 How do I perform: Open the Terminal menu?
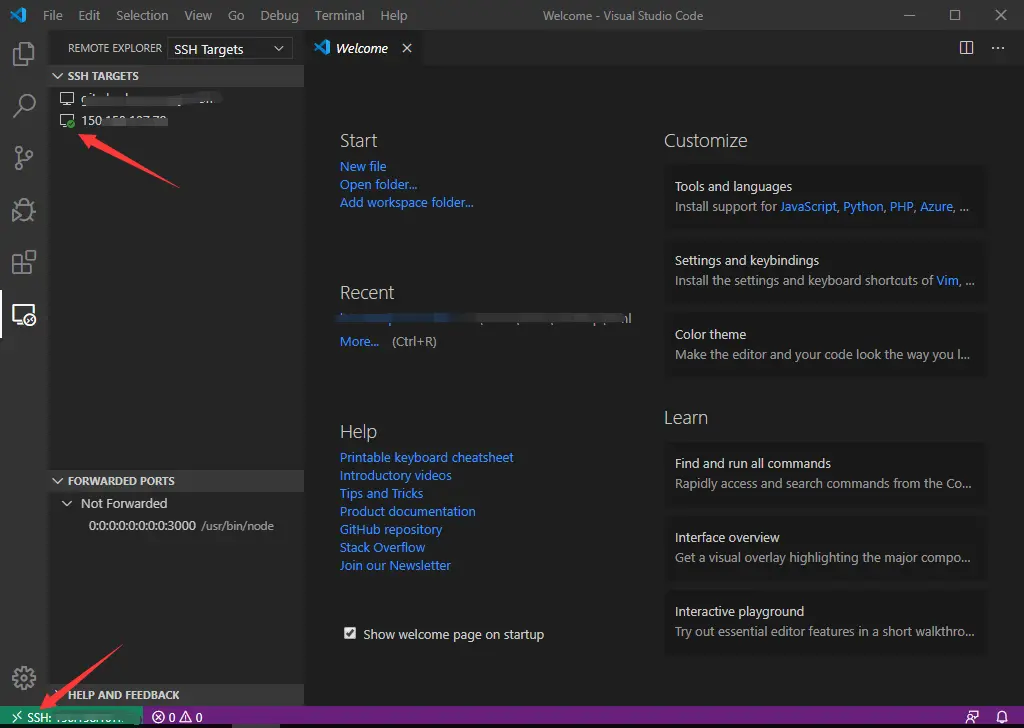339,15
